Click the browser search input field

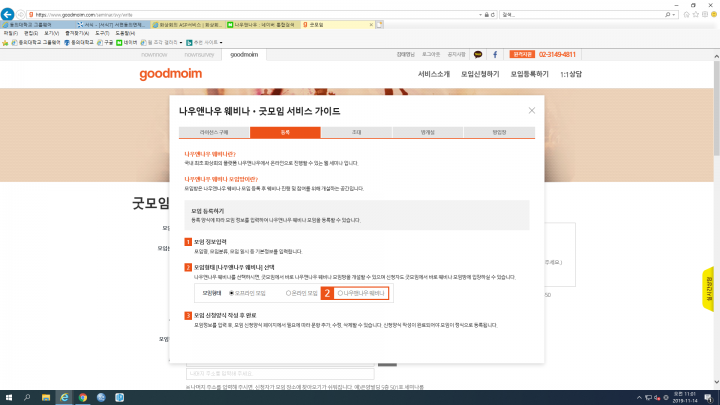coord(582,15)
